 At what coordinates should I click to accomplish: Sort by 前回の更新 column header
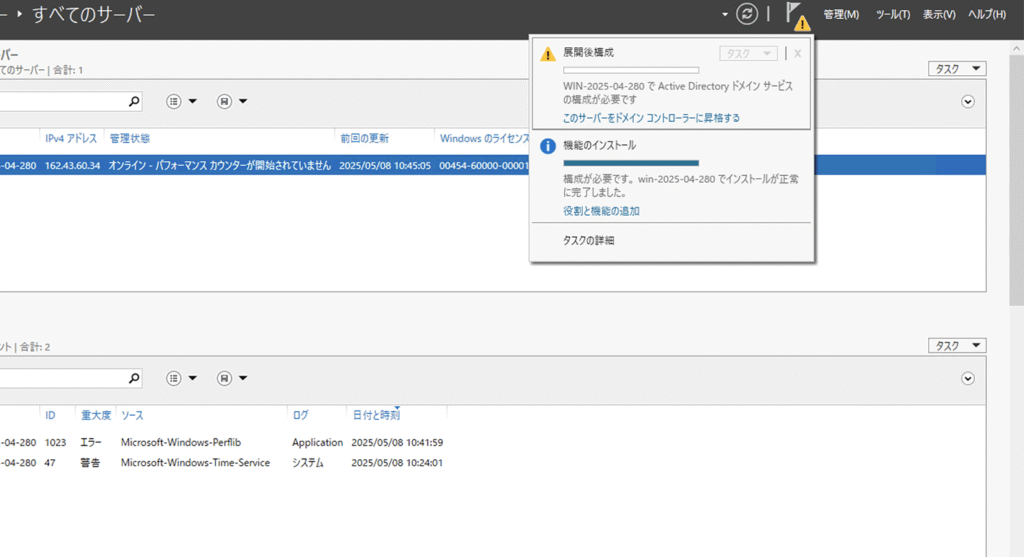tap(364, 138)
